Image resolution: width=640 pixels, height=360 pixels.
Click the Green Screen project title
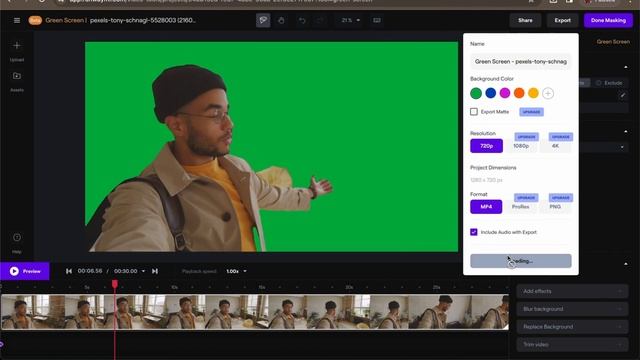[64, 20]
